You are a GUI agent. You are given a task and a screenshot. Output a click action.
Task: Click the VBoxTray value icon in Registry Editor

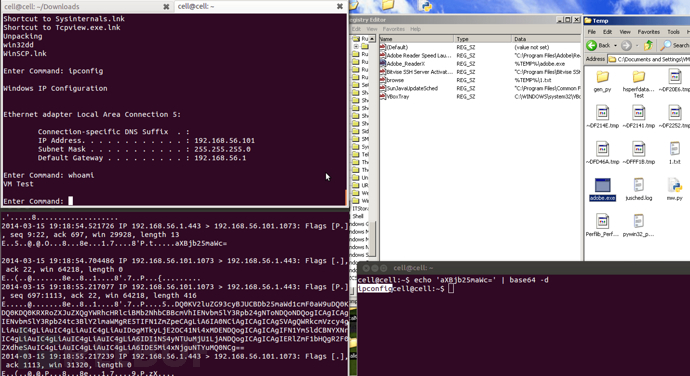click(383, 96)
